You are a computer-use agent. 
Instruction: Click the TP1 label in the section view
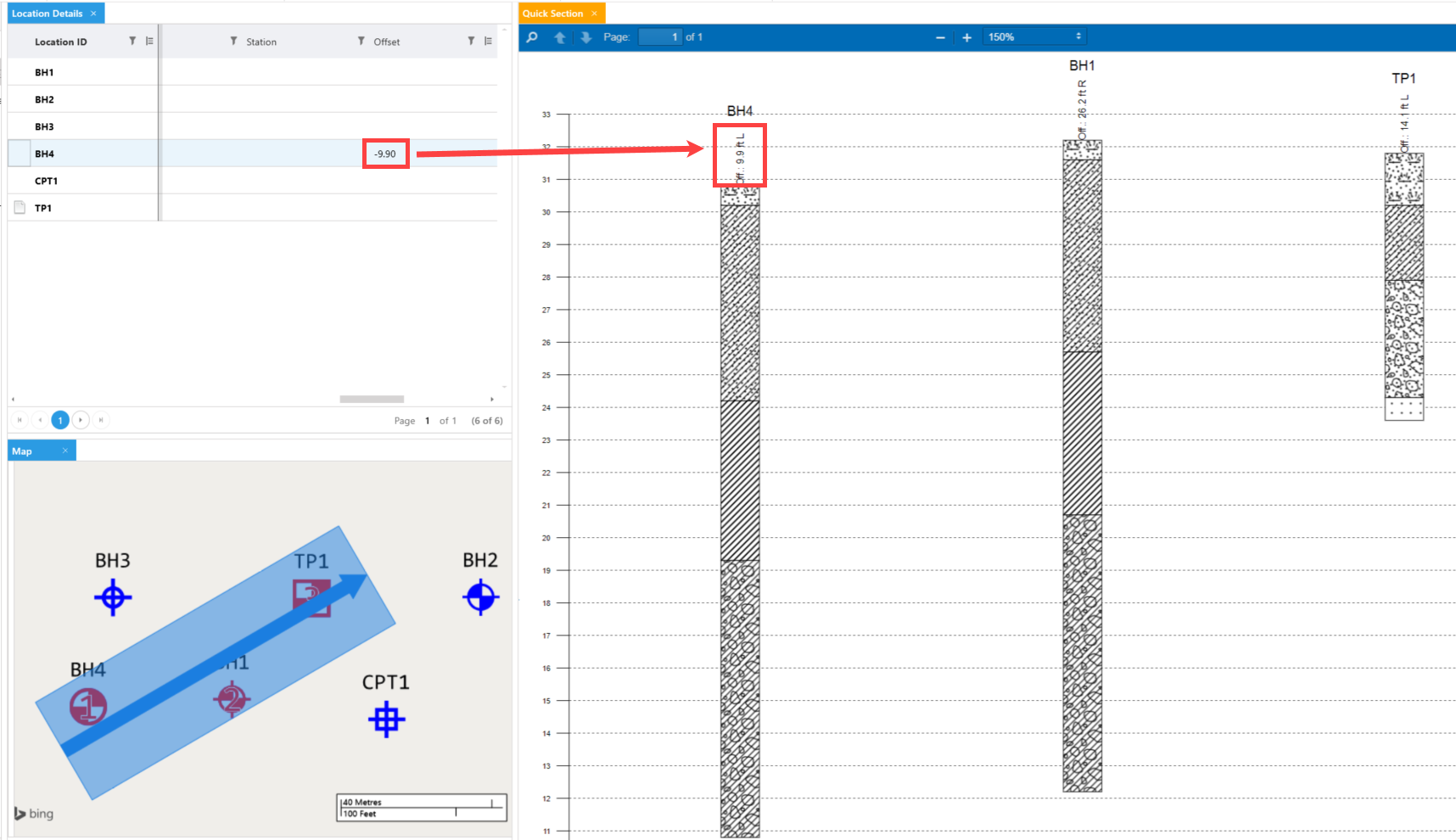coord(1403,78)
